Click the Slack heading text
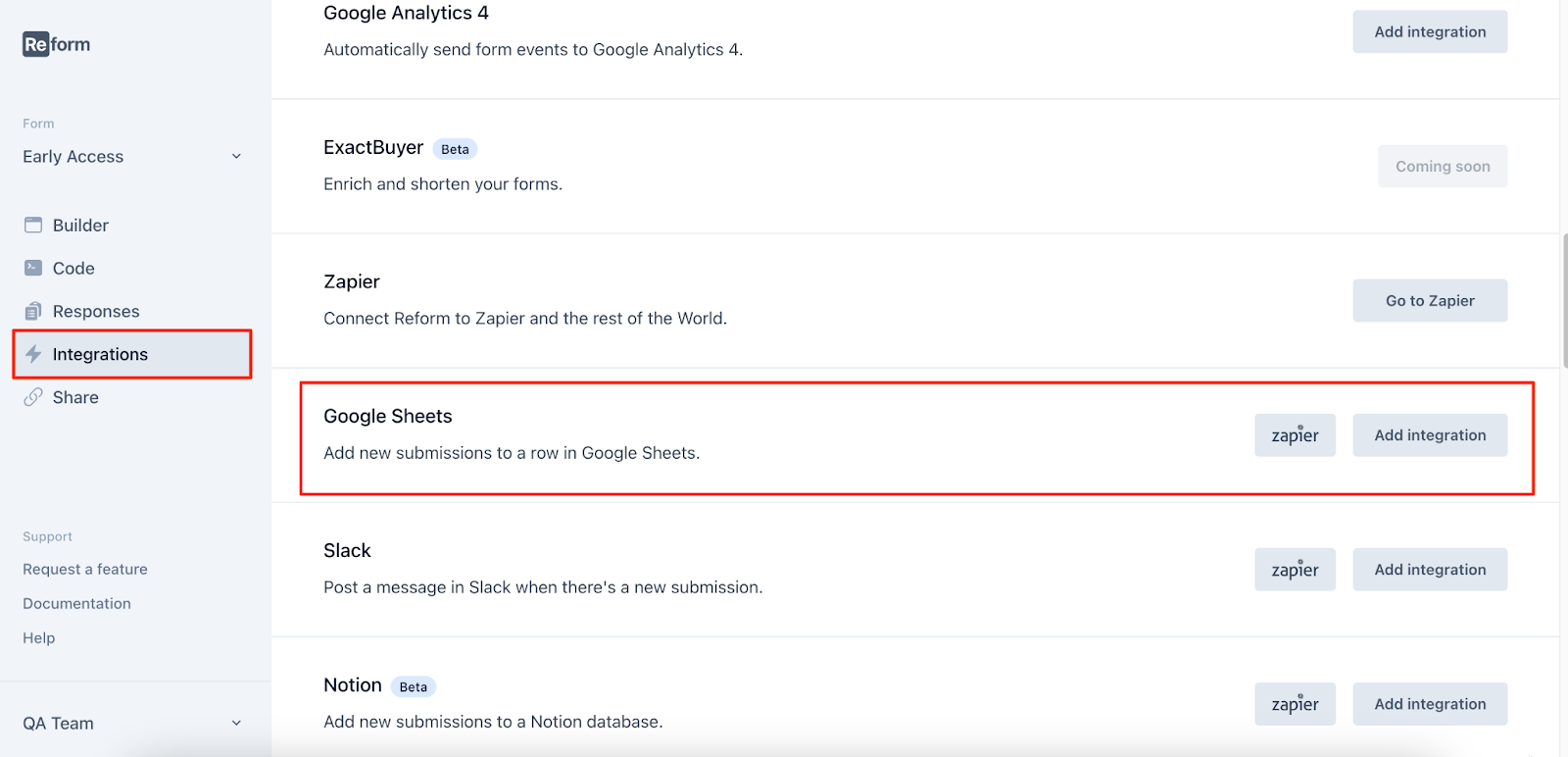This screenshot has width=1568, height=757. [x=348, y=550]
